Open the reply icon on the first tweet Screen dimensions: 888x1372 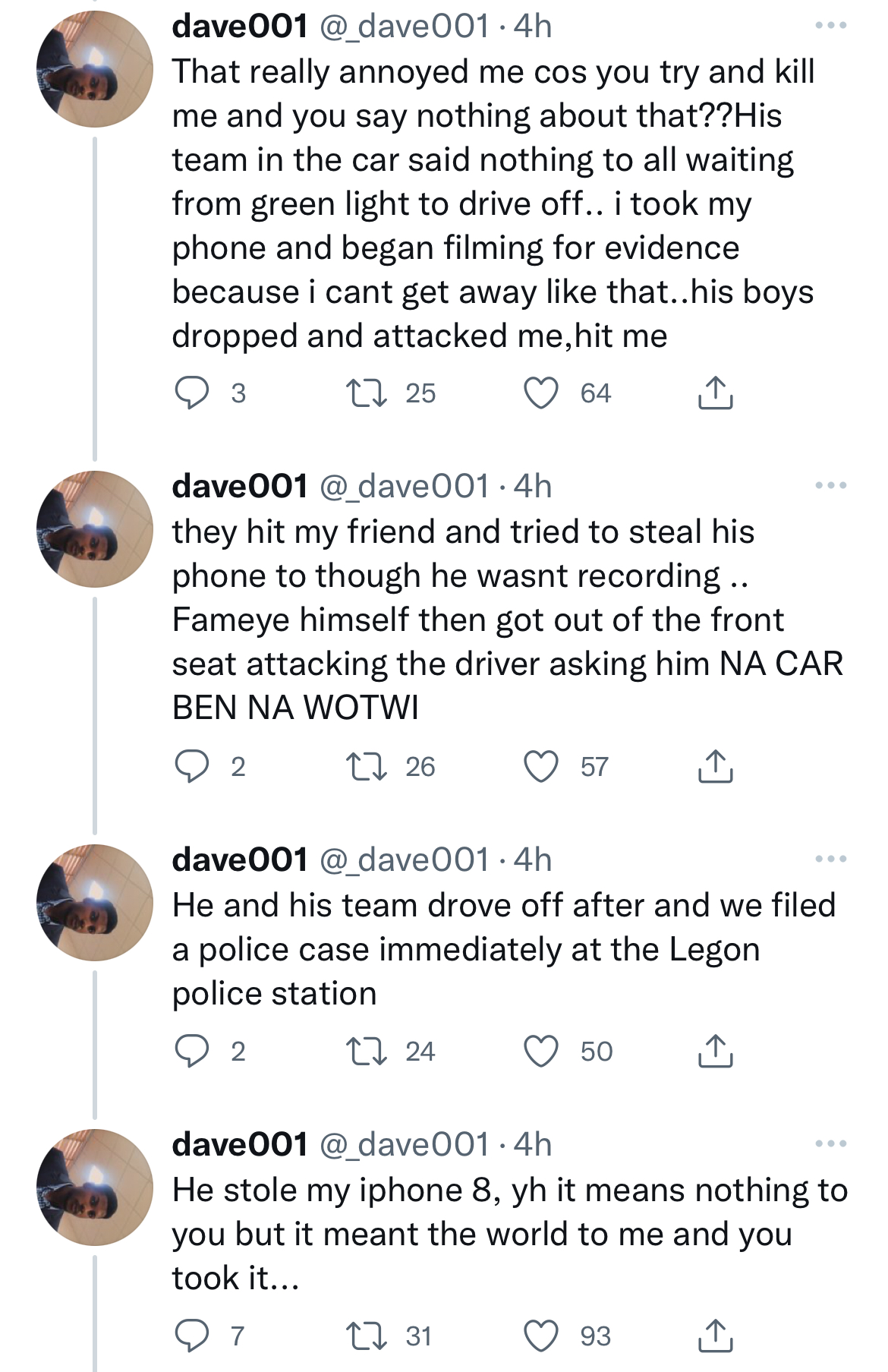click(x=194, y=392)
